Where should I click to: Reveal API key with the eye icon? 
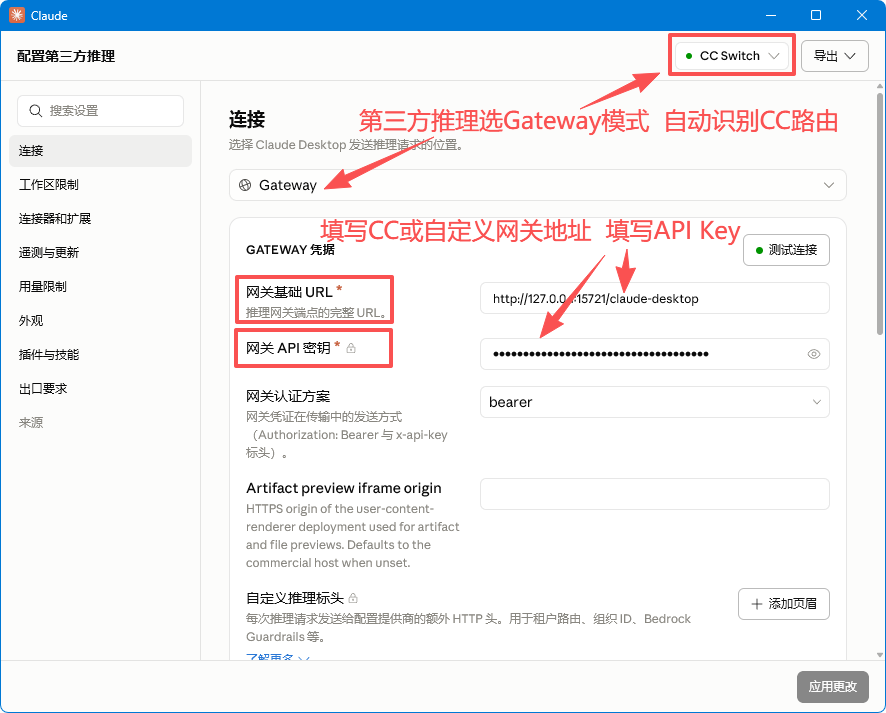(814, 354)
